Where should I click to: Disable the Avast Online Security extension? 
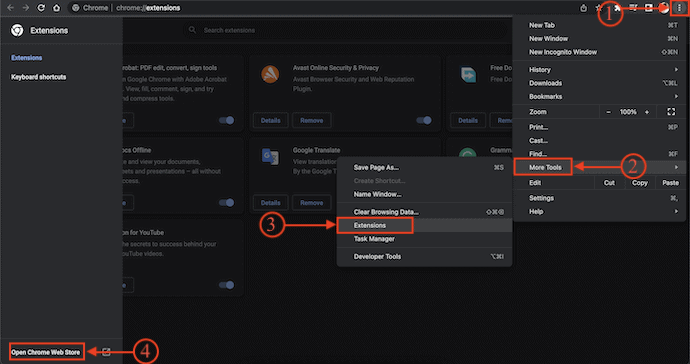(424, 120)
